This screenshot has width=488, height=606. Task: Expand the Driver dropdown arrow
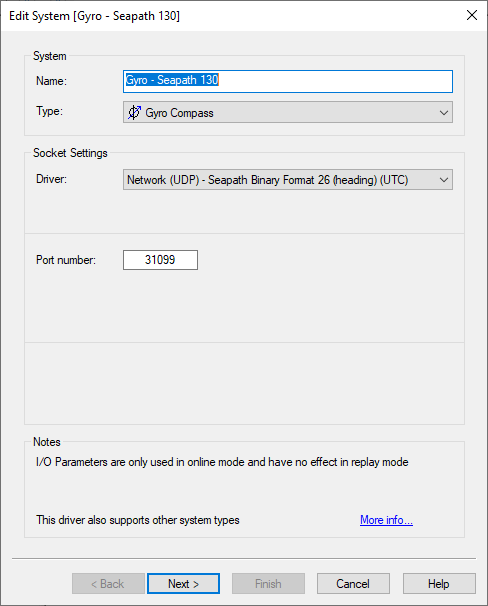(x=444, y=180)
